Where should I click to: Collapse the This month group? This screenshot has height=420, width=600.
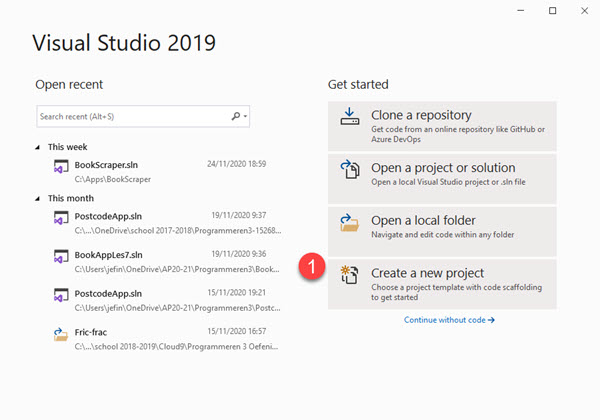(x=39, y=198)
